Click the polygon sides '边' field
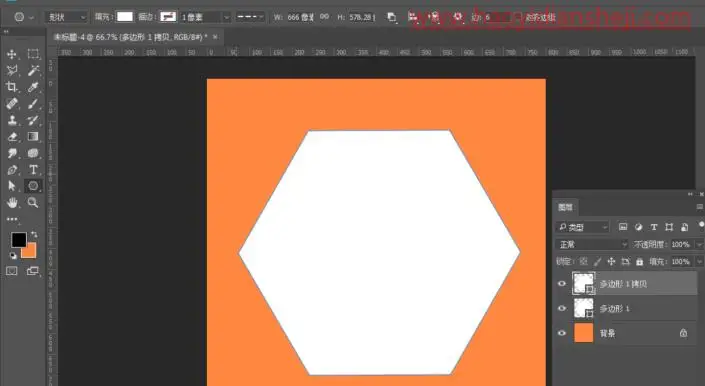The image size is (705, 386). click(x=499, y=18)
